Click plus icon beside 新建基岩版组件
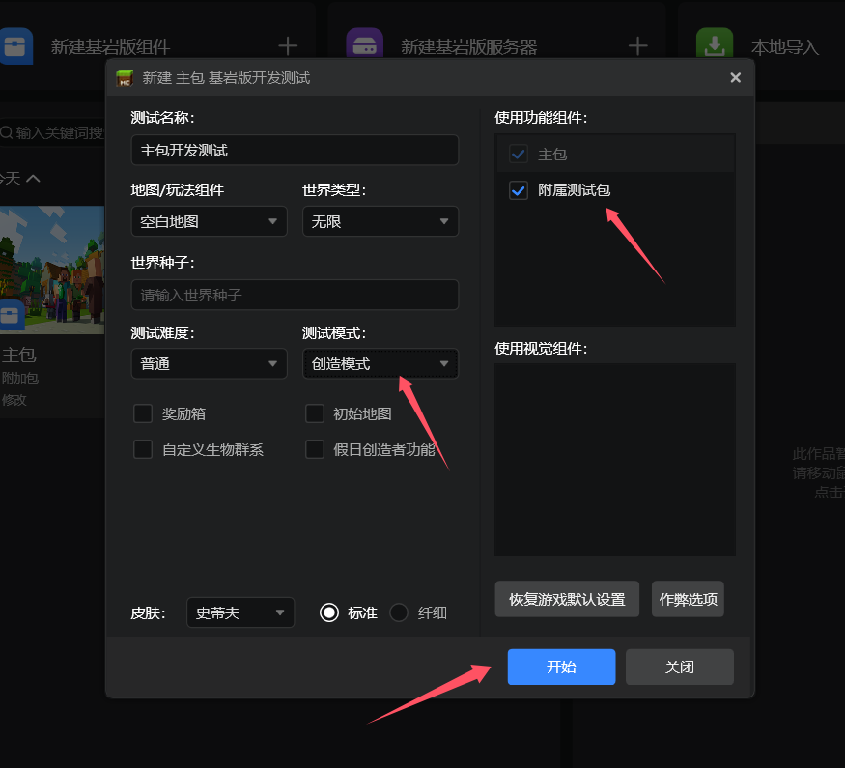The height and width of the screenshot is (768, 845). click(288, 46)
